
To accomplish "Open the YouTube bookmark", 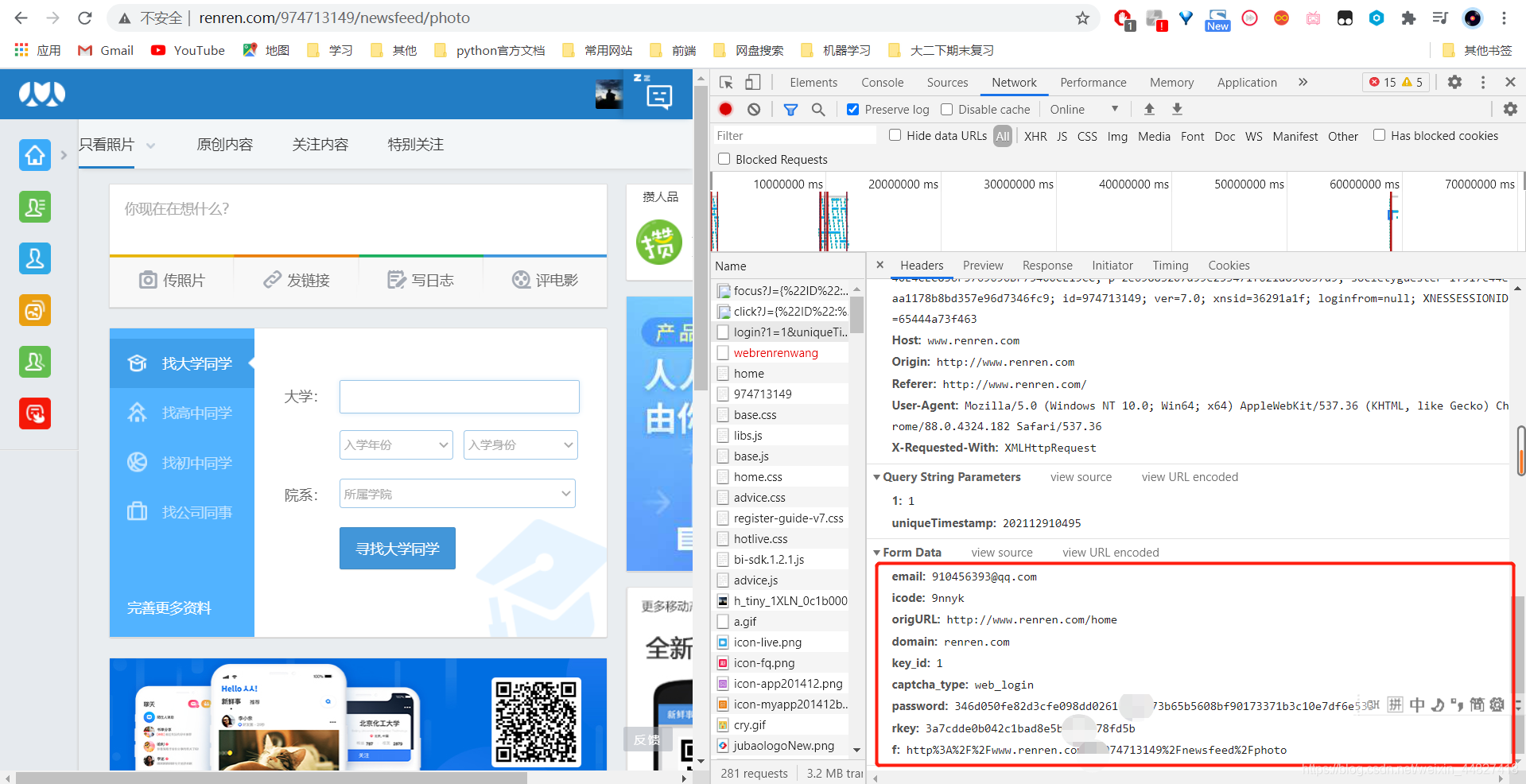I will 188,50.
